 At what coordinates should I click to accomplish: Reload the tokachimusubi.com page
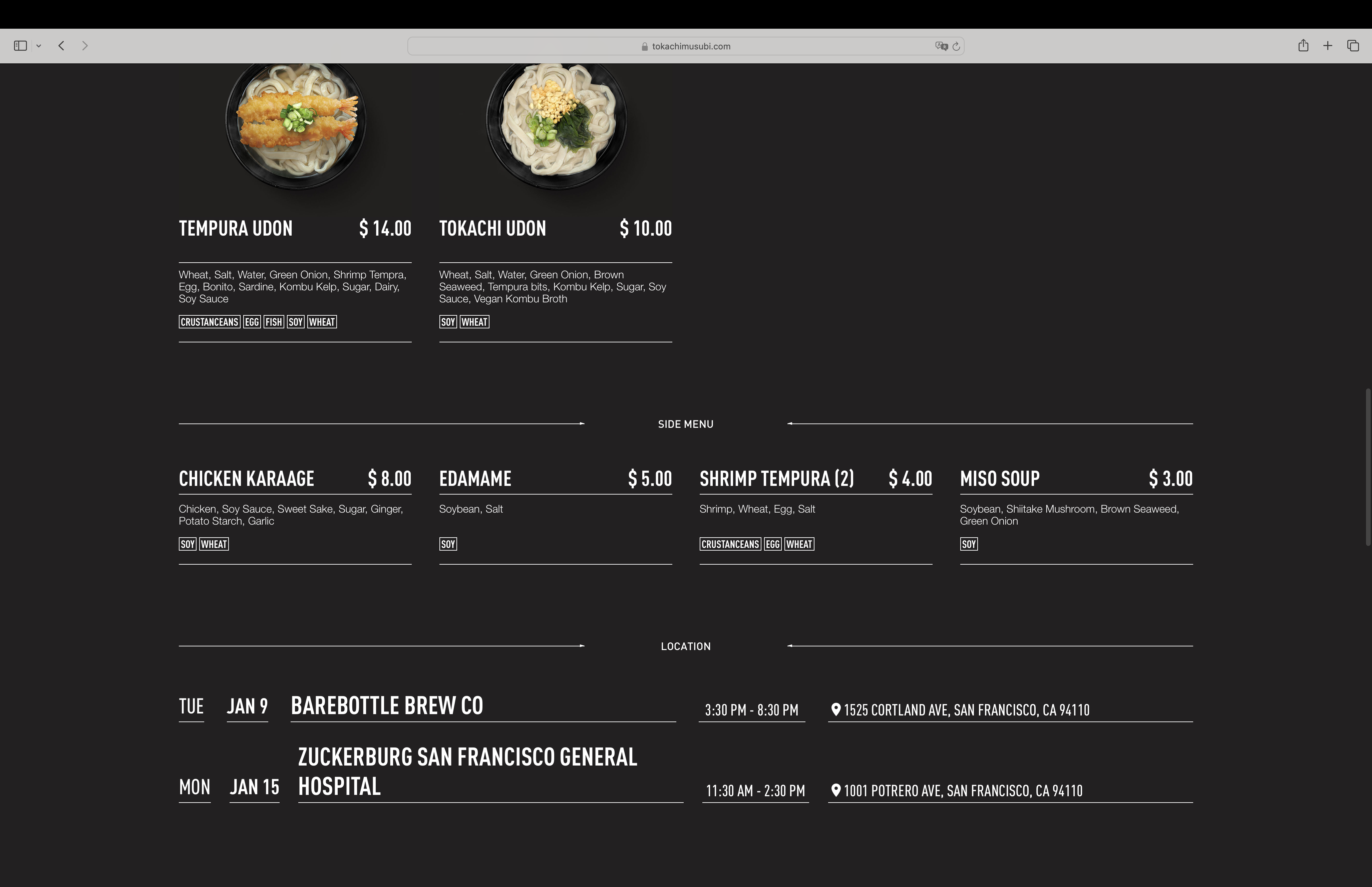(956, 46)
